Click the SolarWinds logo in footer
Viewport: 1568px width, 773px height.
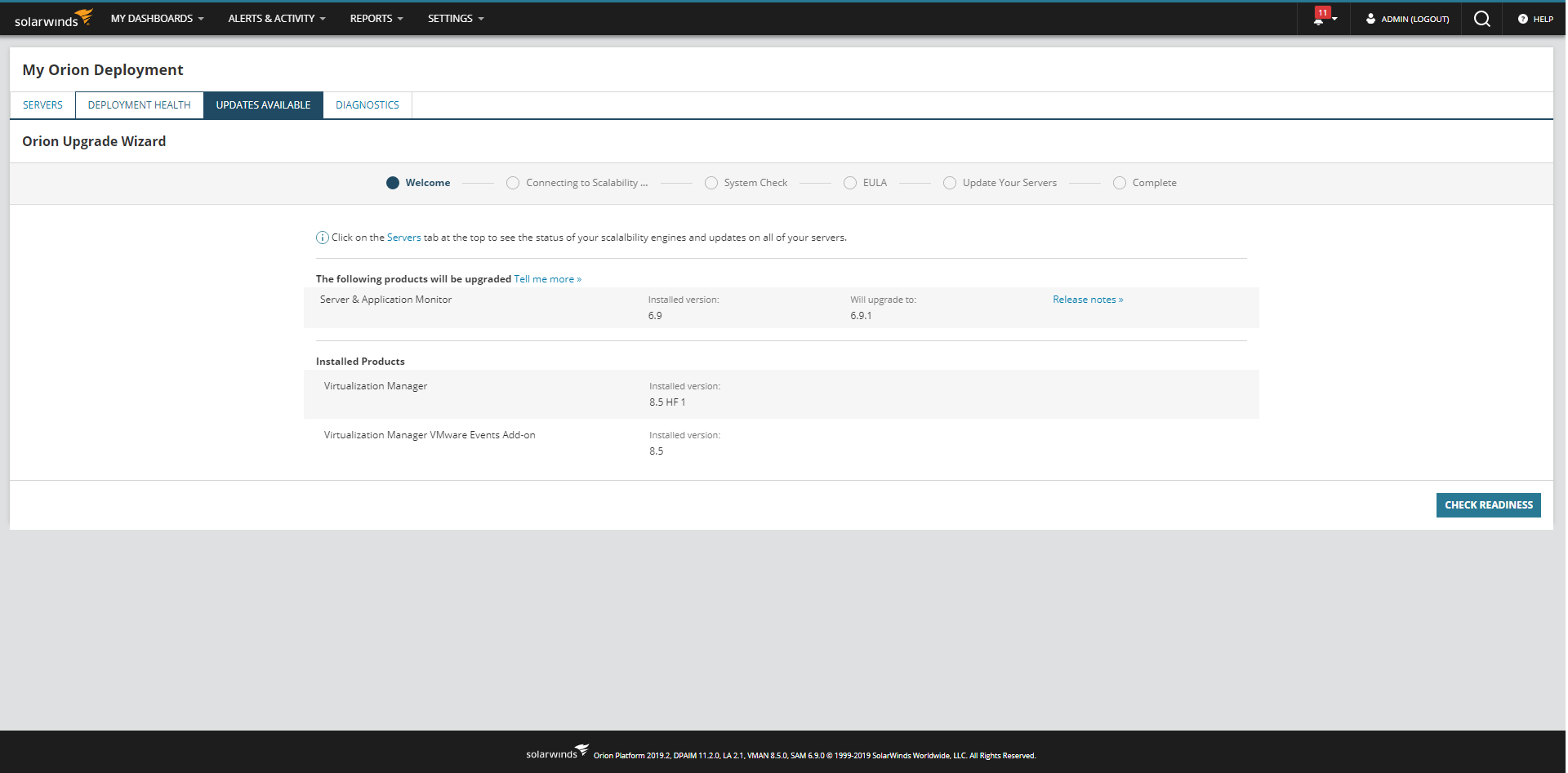click(558, 752)
